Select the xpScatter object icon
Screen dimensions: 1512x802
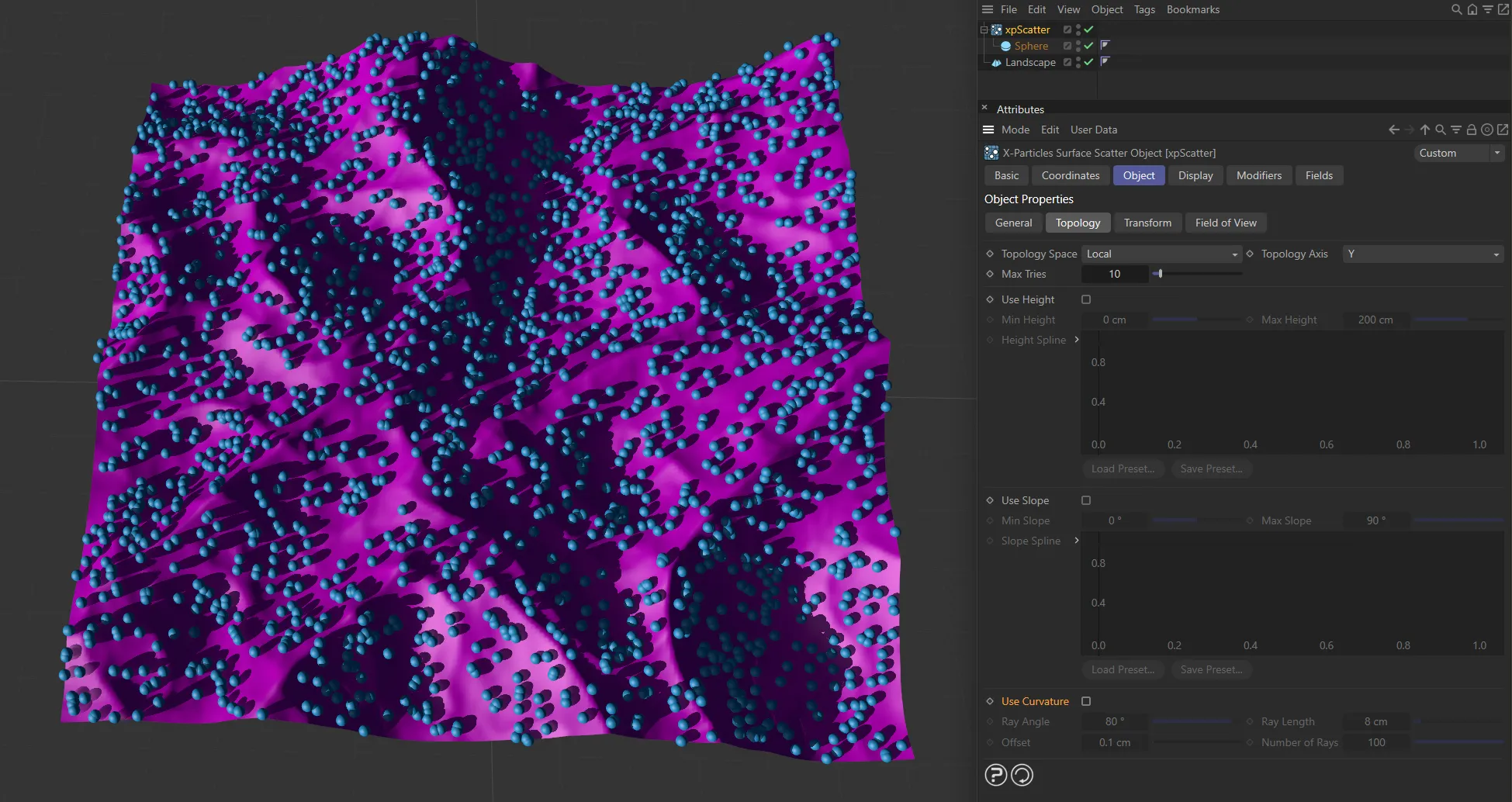click(995, 29)
